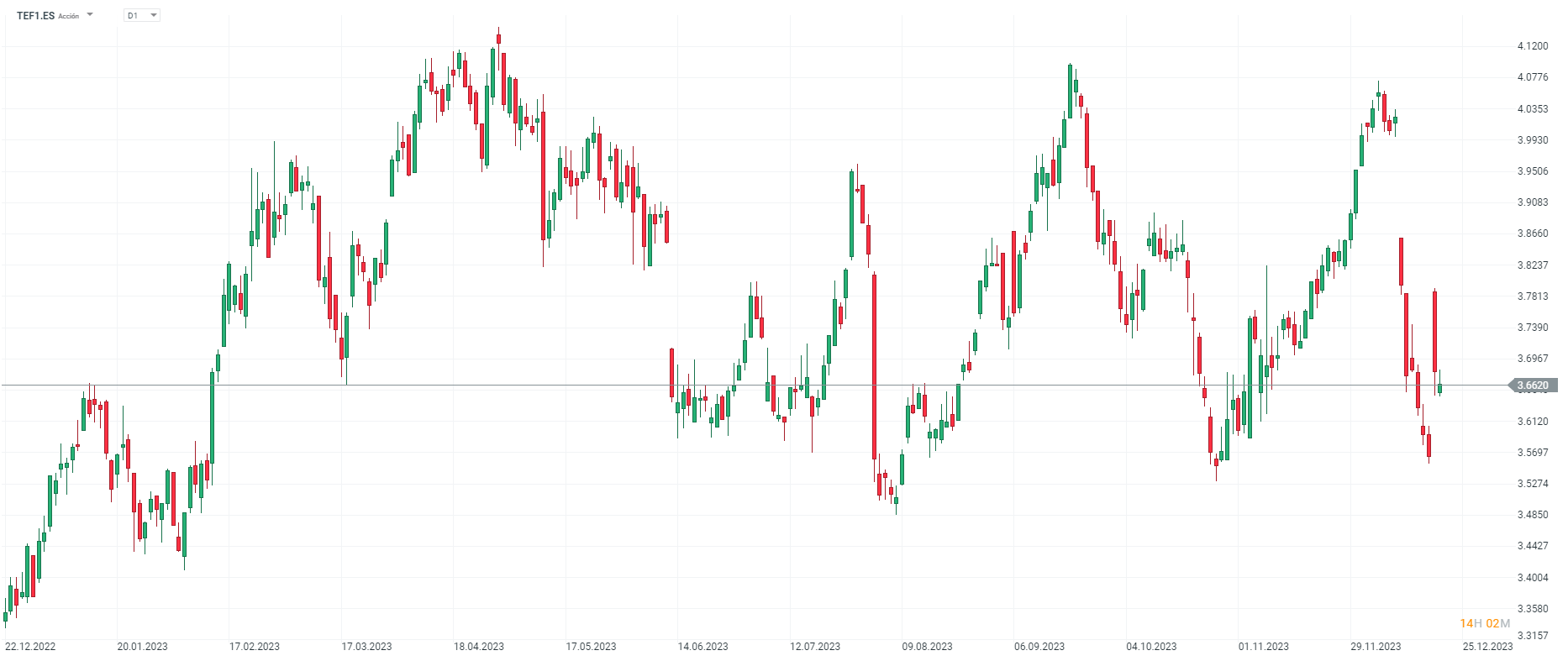Click the 01.11.2023 date label
The width and height of the screenshot is (1568, 661).
[1264, 647]
